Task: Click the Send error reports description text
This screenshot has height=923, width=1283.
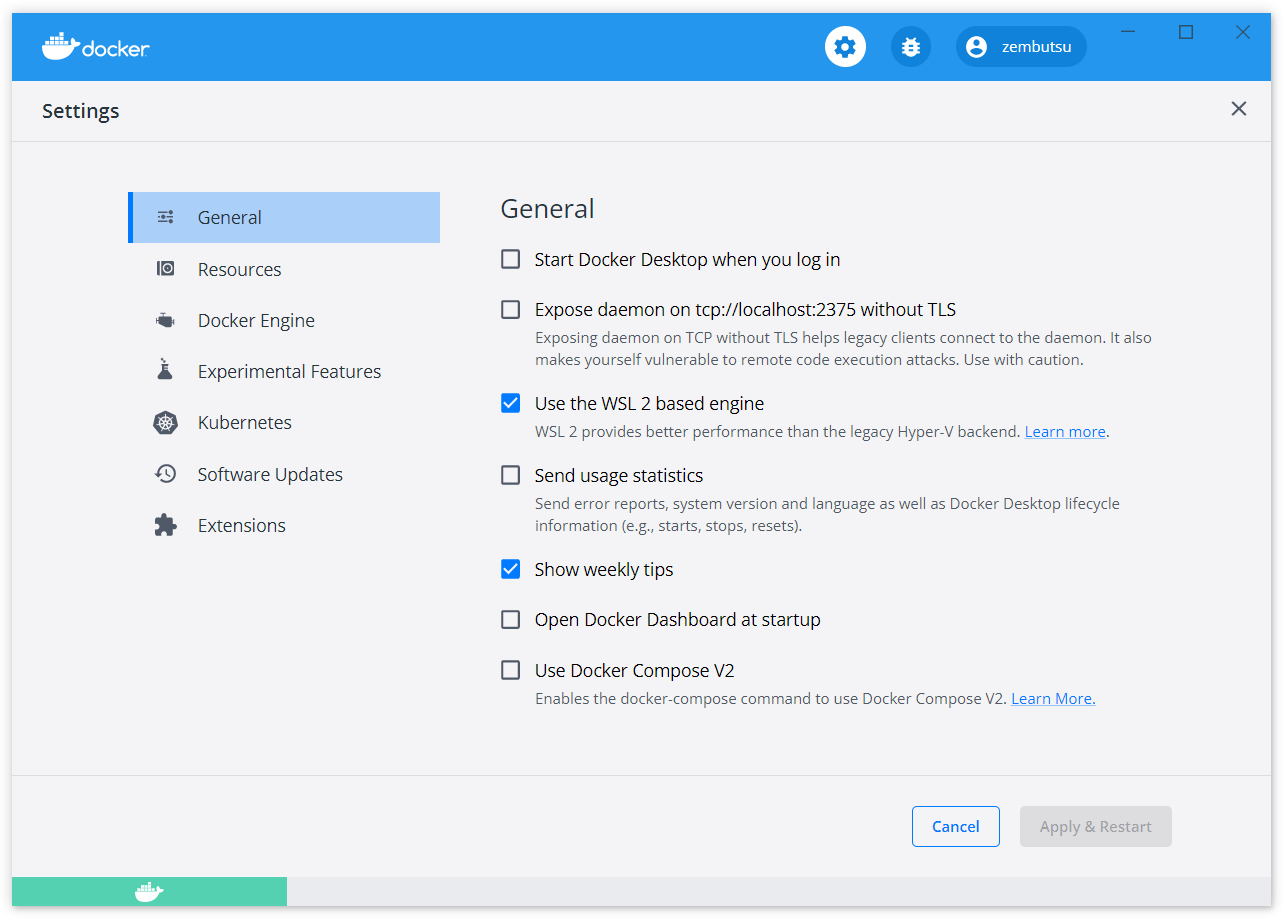Action: tap(827, 515)
